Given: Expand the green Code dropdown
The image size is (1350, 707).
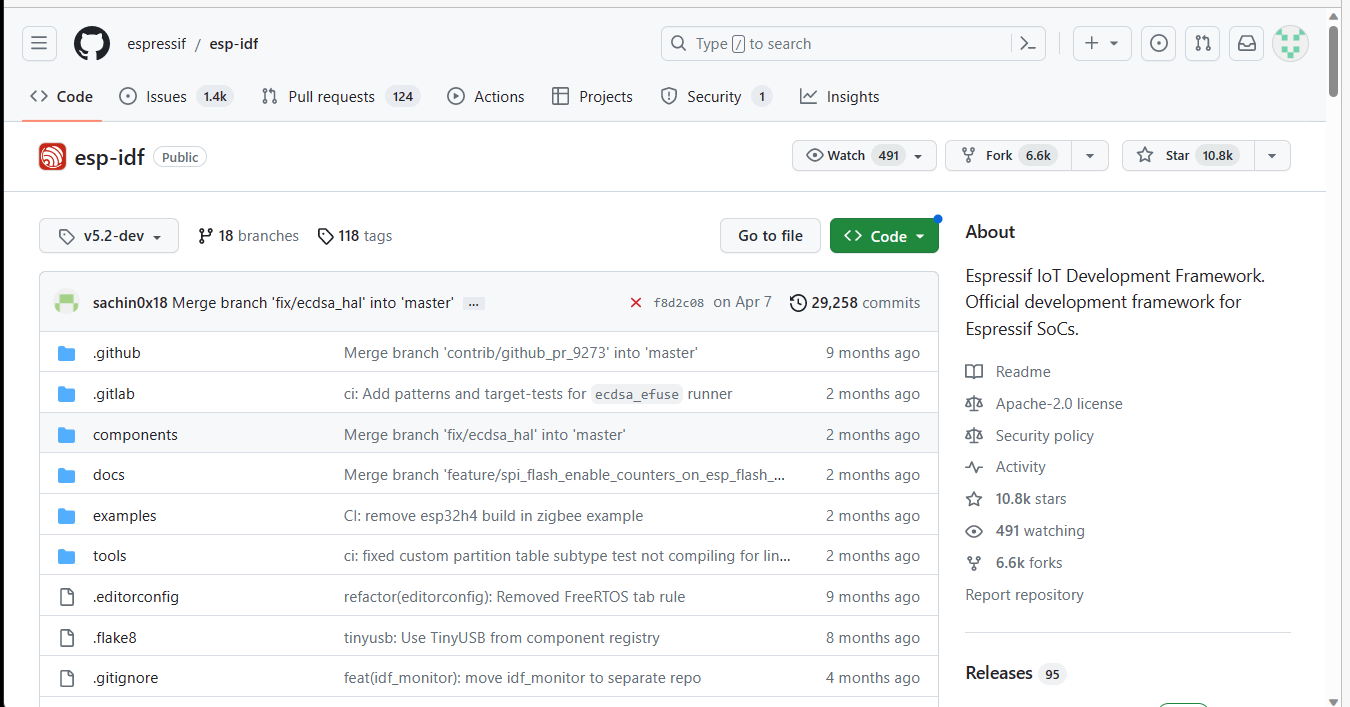Looking at the screenshot, I should (x=884, y=236).
